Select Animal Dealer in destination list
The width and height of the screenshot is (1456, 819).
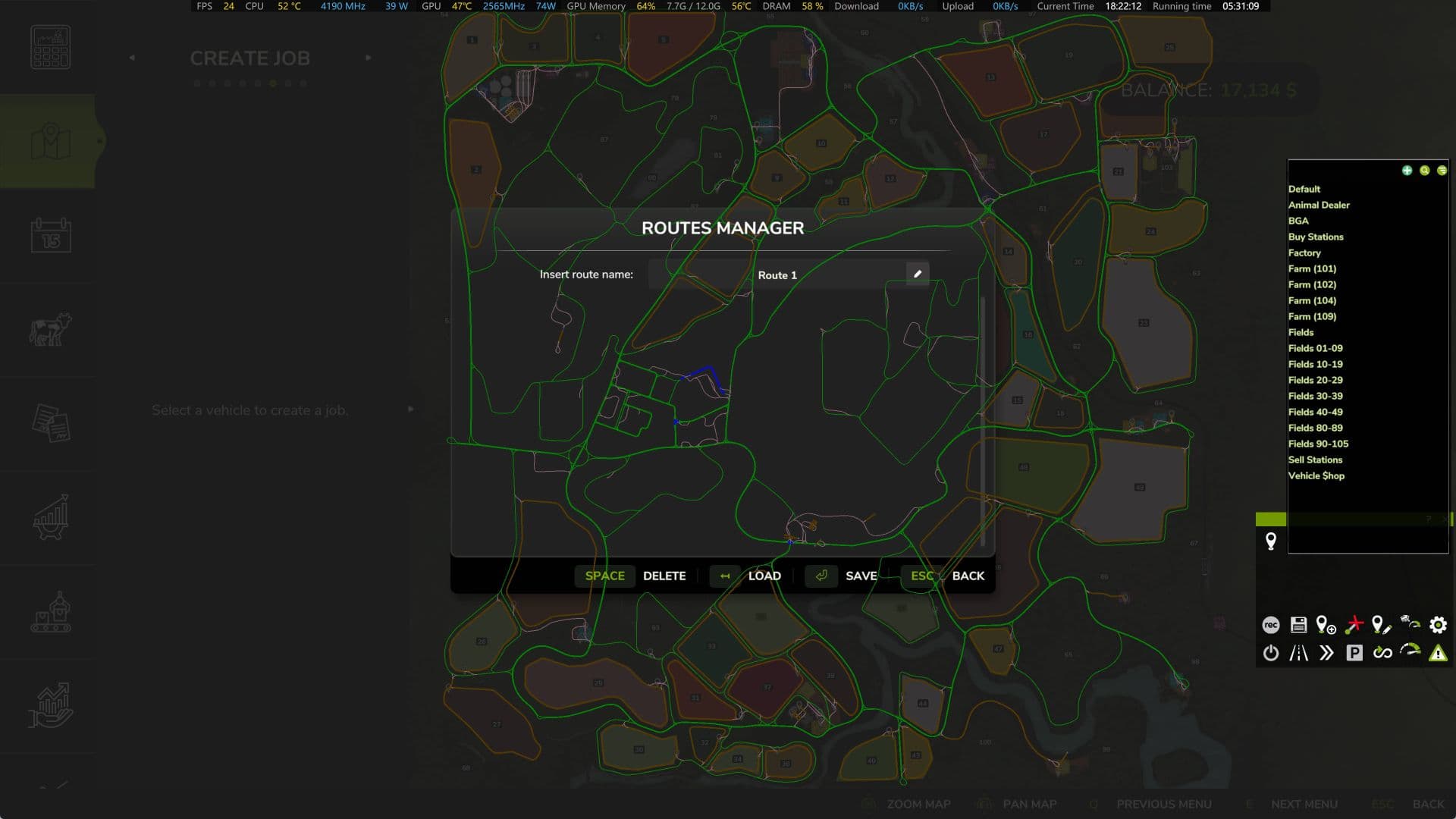1319,205
